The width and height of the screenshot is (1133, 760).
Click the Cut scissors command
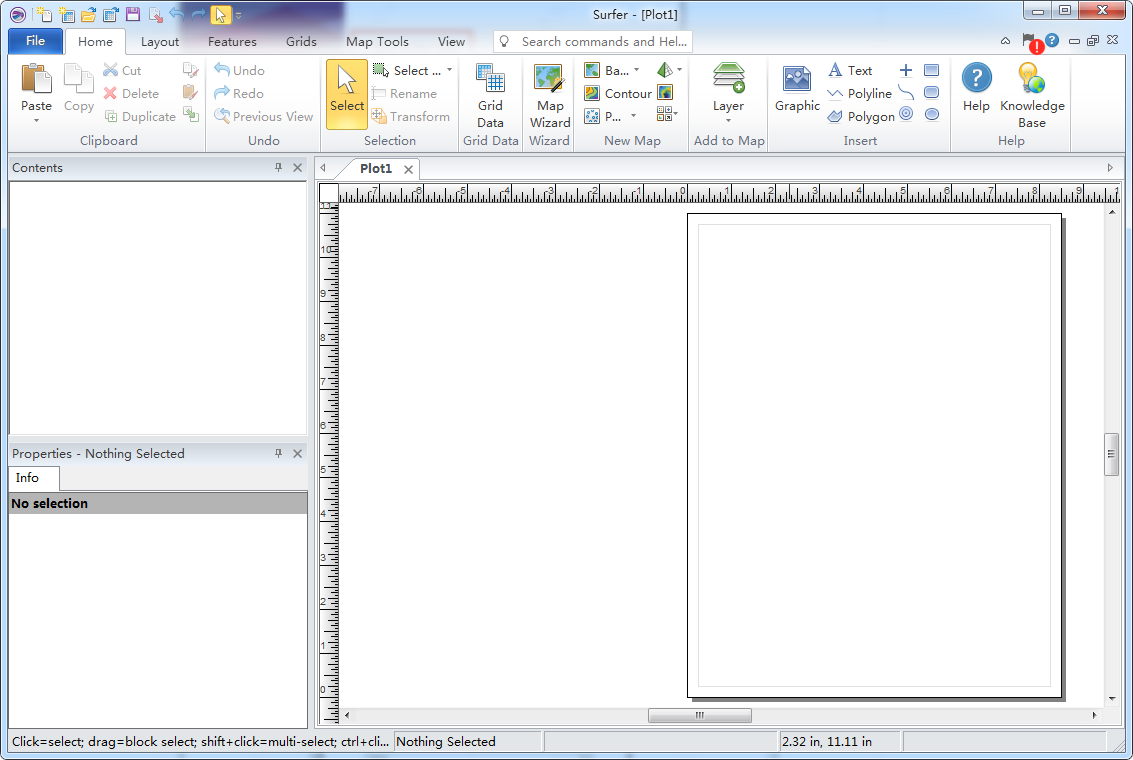click(x=122, y=70)
